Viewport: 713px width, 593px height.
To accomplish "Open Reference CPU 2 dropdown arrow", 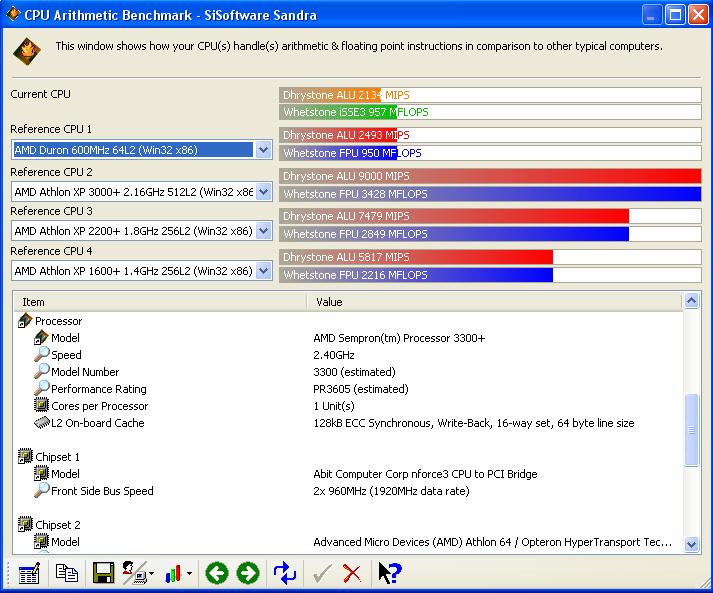I will [x=263, y=192].
